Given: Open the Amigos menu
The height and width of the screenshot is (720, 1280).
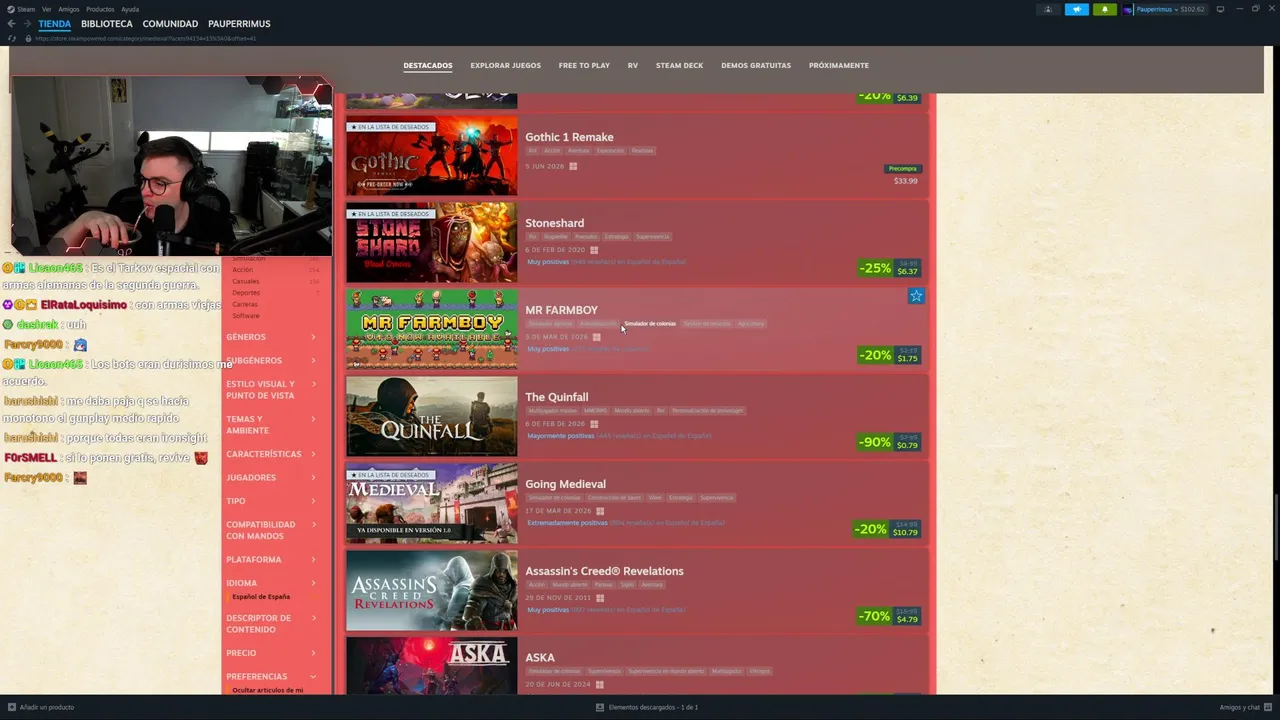Looking at the screenshot, I should click(69, 9).
